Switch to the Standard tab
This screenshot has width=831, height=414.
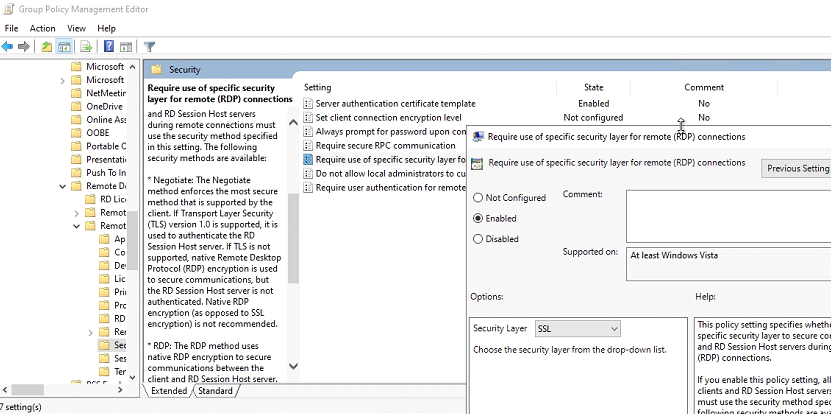215,391
